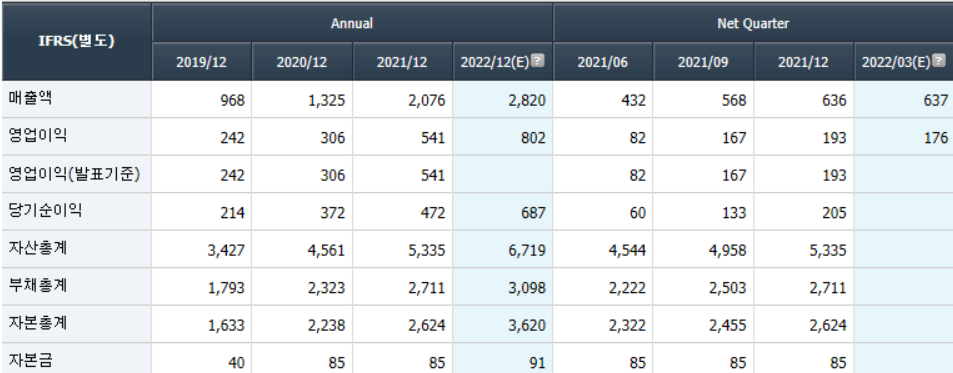The width and height of the screenshot is (953, 373).
Task: Click 영업이익 estimate 802
Action: coord(534,138)
